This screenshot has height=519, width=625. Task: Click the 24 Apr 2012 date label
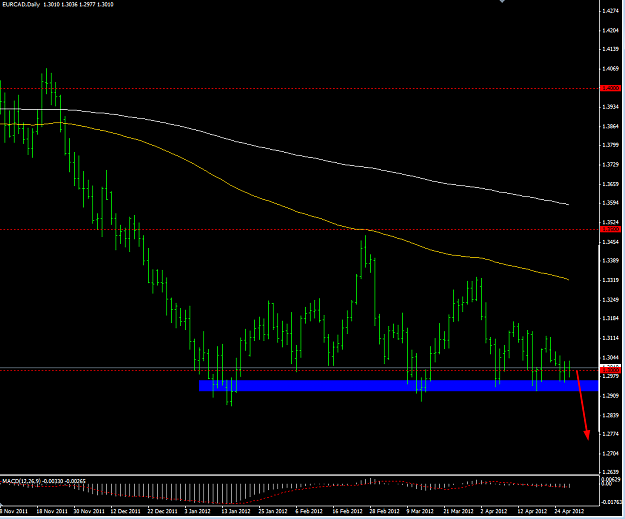(x=569, y=511)
